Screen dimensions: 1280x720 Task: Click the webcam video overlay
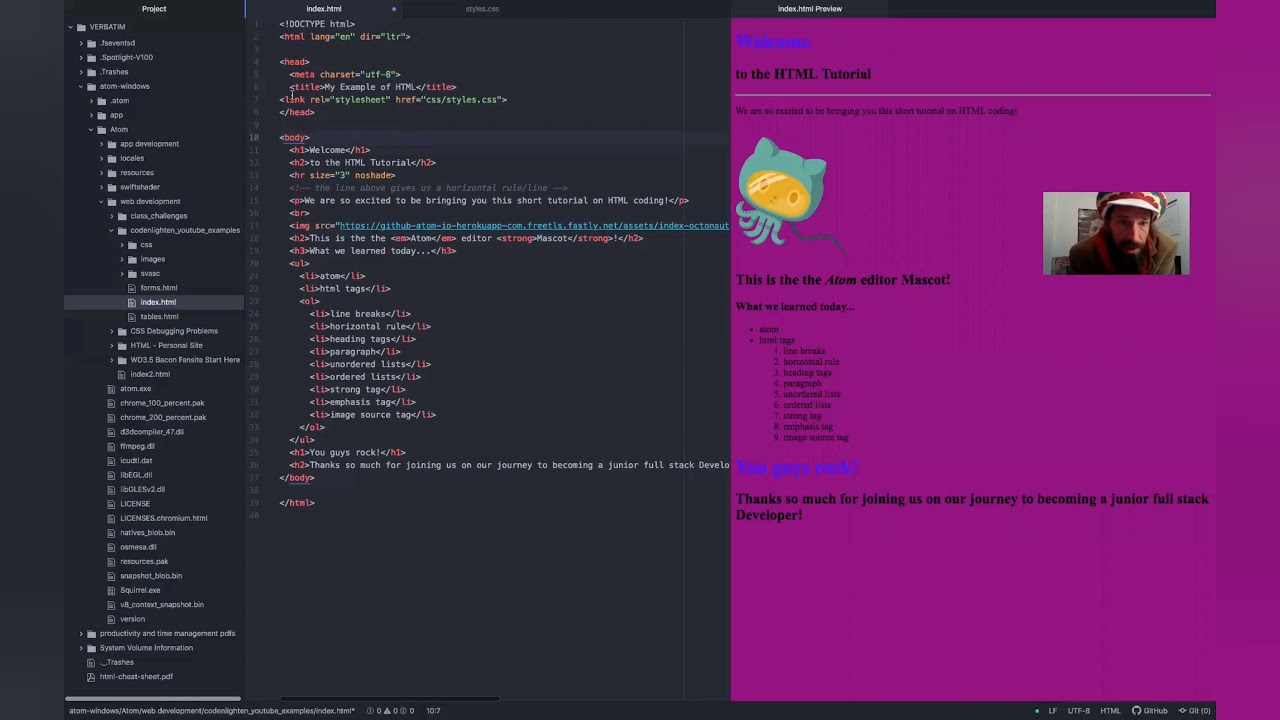(x=1116, y=233)
